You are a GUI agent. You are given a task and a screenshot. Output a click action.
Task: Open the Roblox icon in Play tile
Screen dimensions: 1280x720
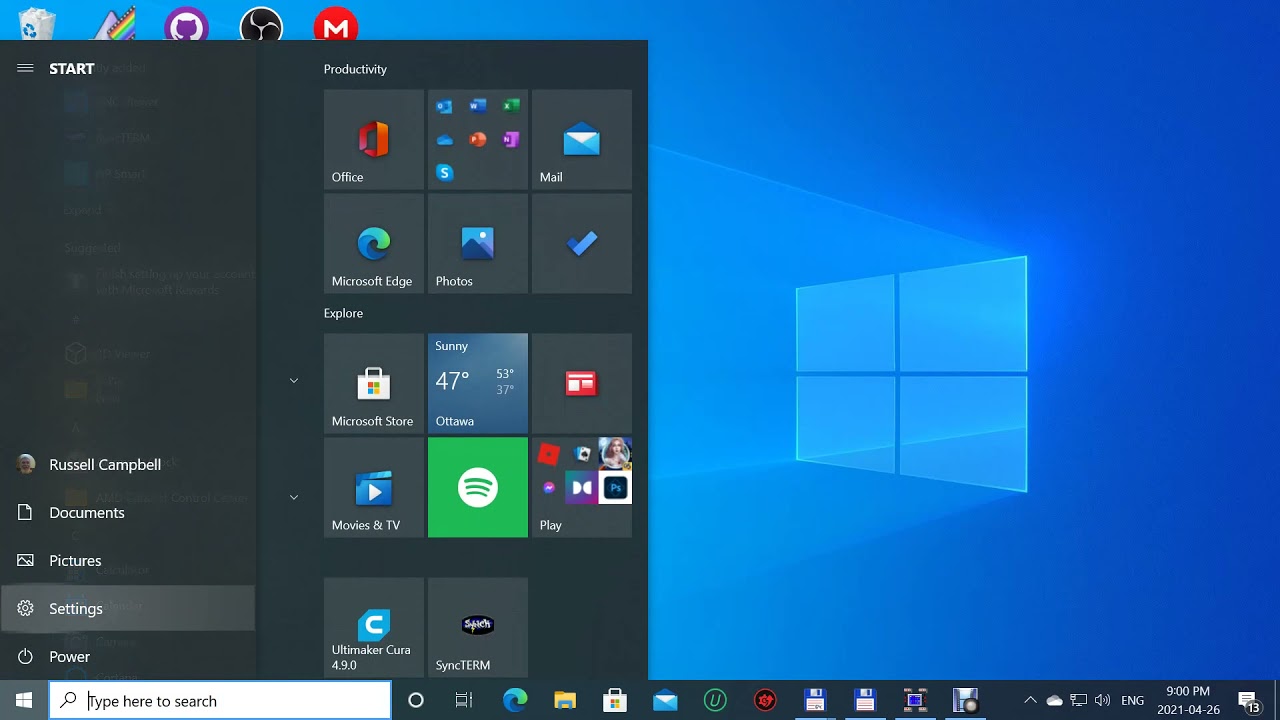(549, 454)
